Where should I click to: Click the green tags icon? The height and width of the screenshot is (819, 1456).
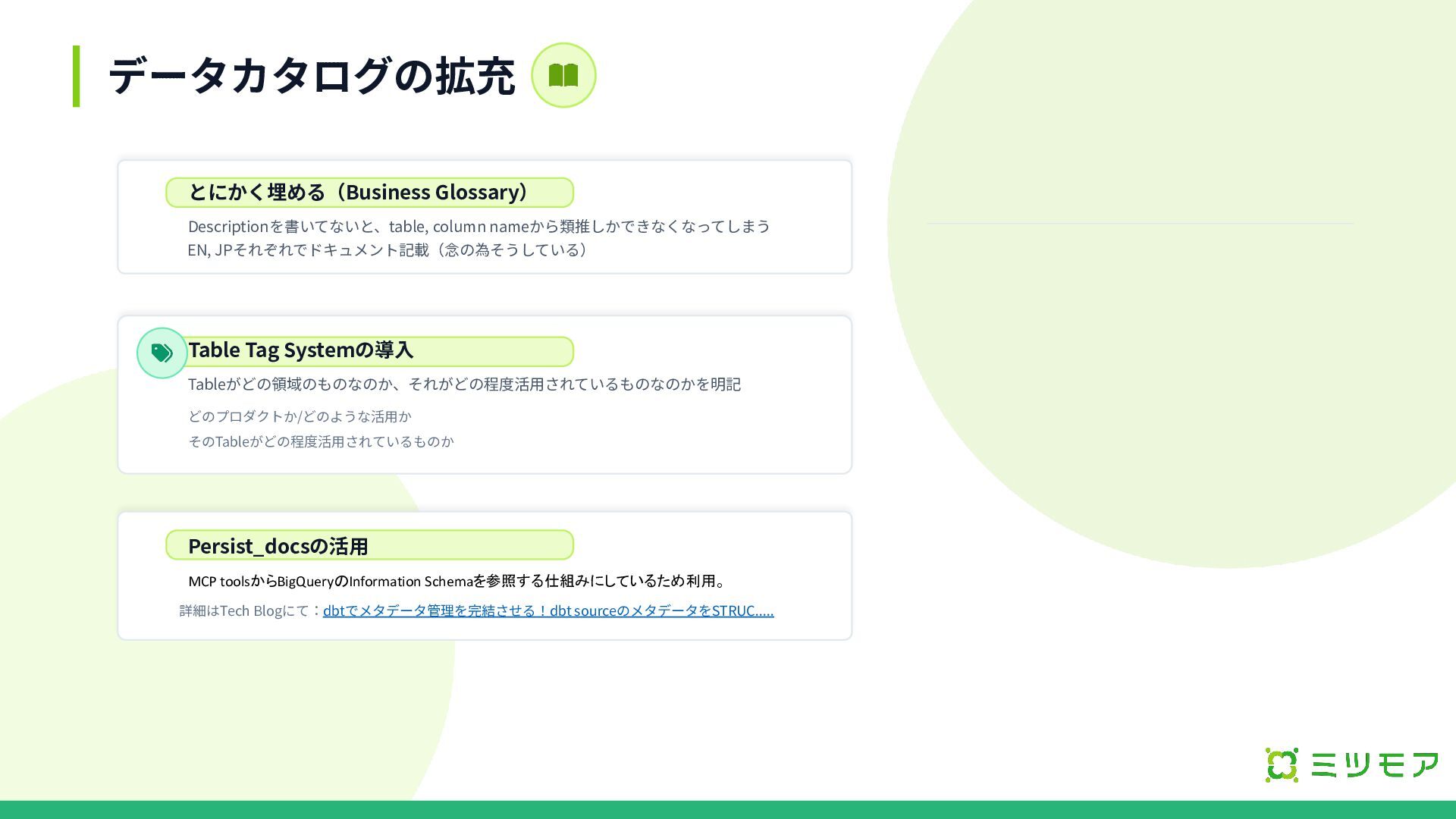coord(162,353)
